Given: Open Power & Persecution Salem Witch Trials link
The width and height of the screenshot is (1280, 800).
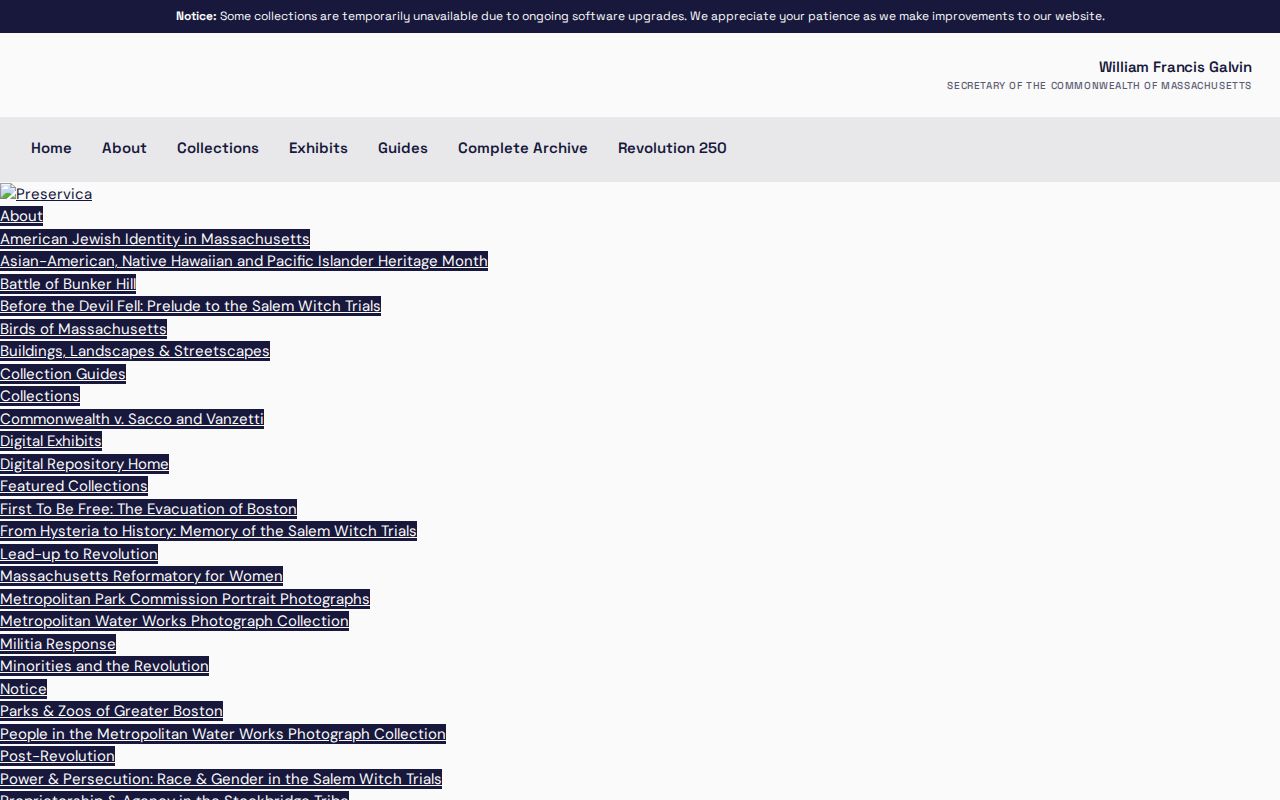Looking at the screenshot, I should [221, 779].
